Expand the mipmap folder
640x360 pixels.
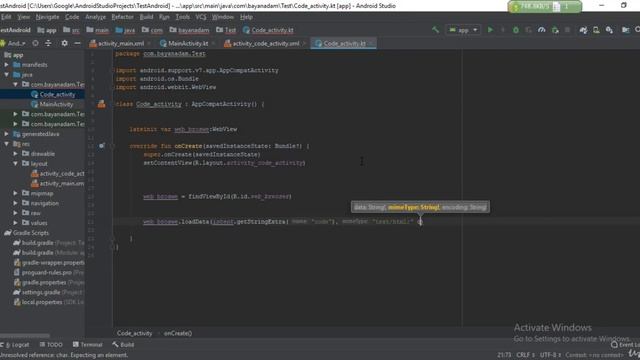pyautogui.click(x=16, y=193)
